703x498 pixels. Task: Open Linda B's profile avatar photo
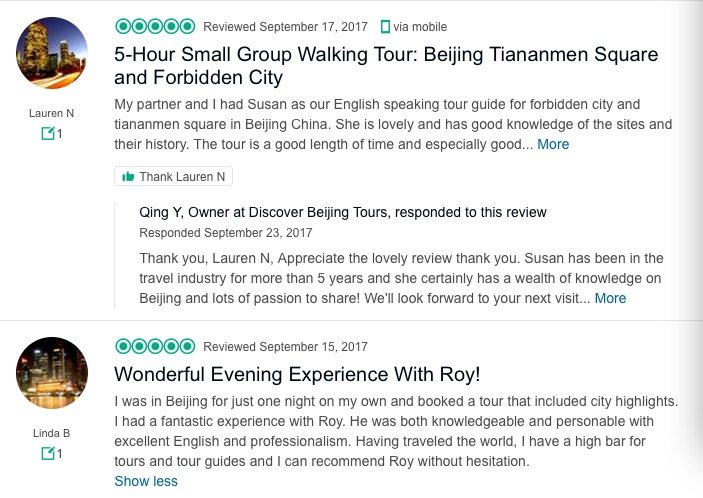(x=52, y=373)
